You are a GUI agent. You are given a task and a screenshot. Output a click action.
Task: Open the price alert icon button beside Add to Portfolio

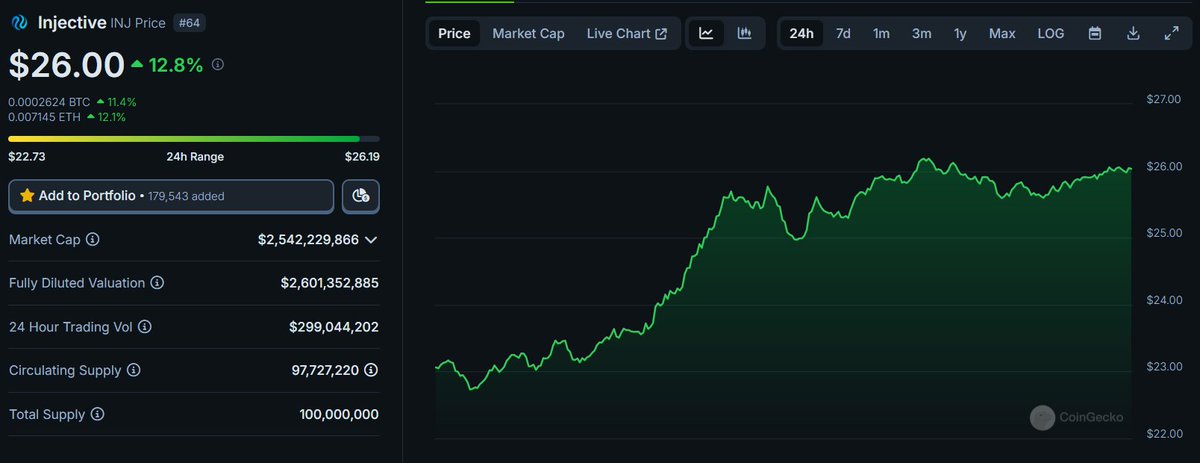click(360, 196)
